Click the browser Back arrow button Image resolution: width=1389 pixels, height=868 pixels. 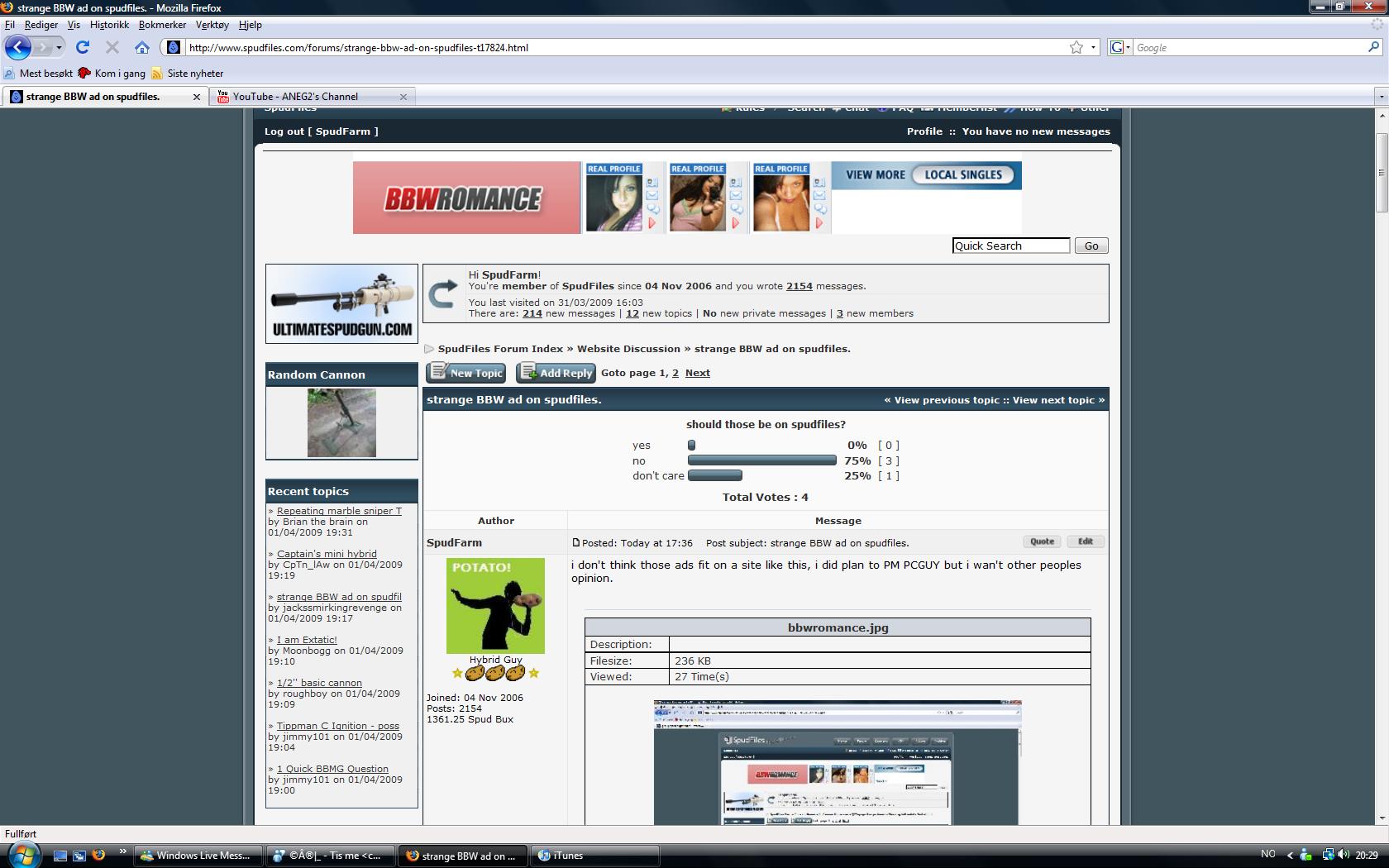click(18, 47)
